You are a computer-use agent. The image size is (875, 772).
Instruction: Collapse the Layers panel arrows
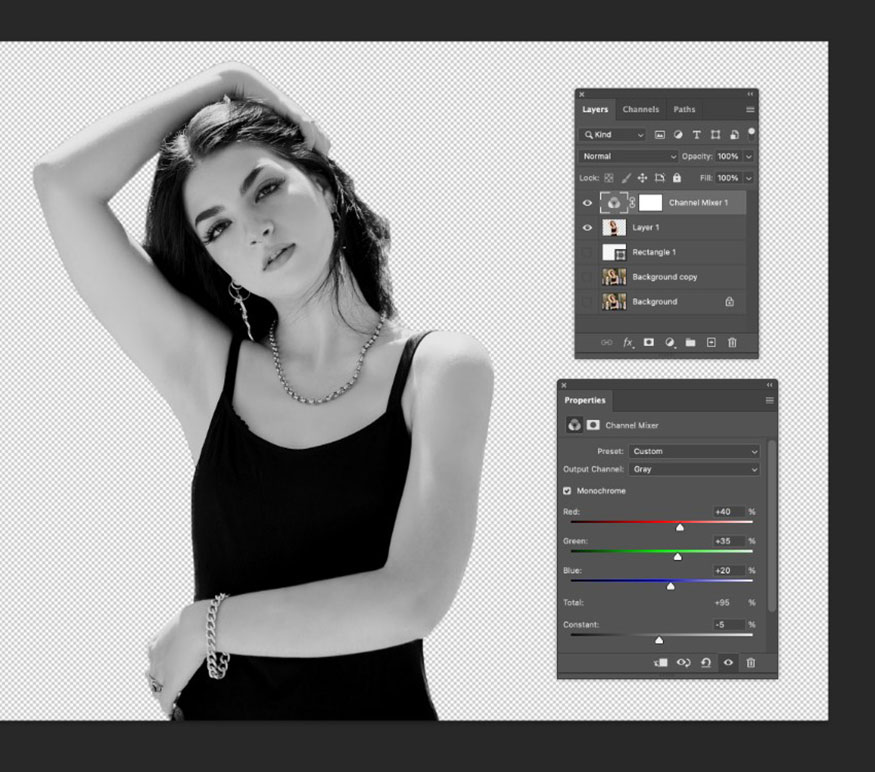tap(750, 94)
